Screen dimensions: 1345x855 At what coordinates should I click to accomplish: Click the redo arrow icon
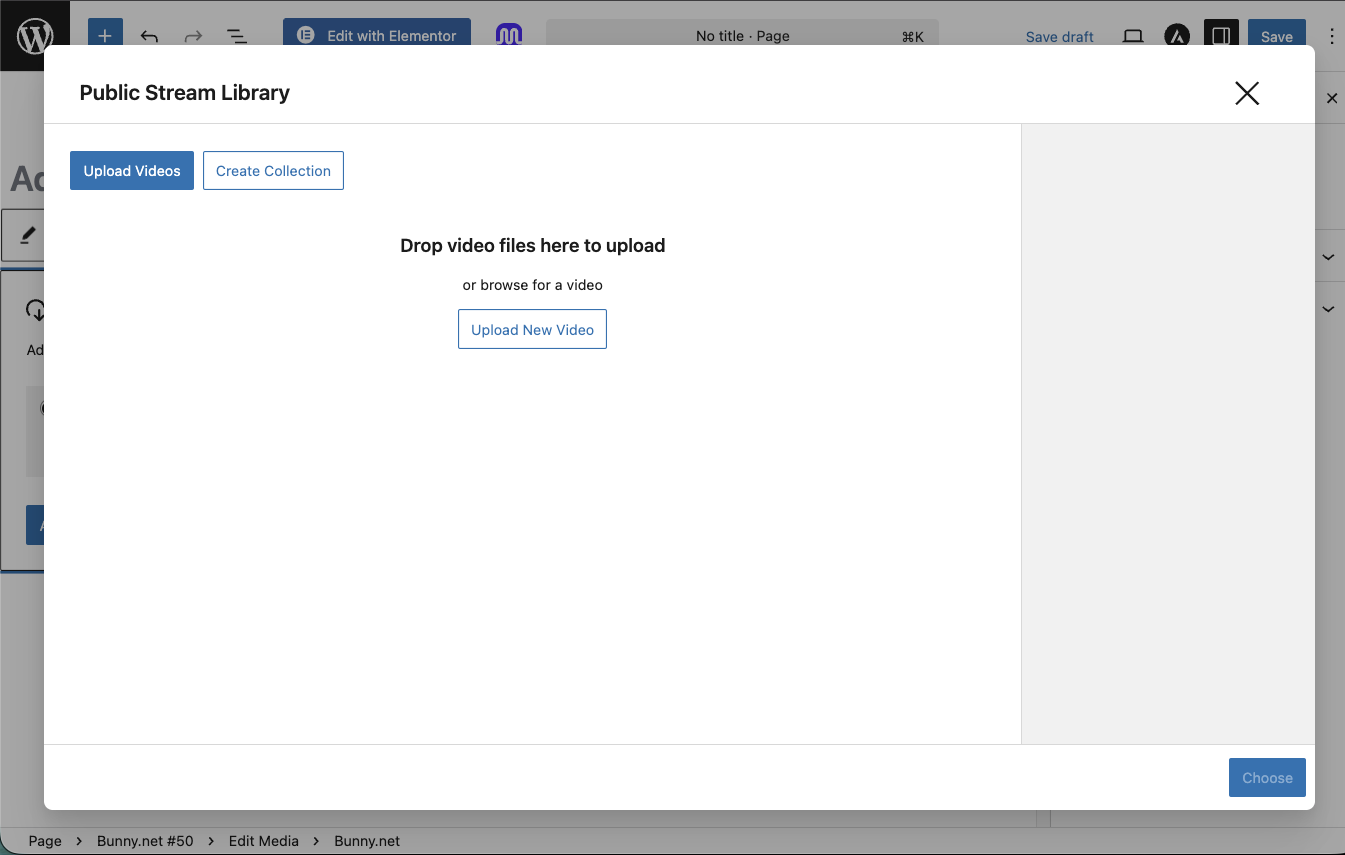[x=193, y=36]
